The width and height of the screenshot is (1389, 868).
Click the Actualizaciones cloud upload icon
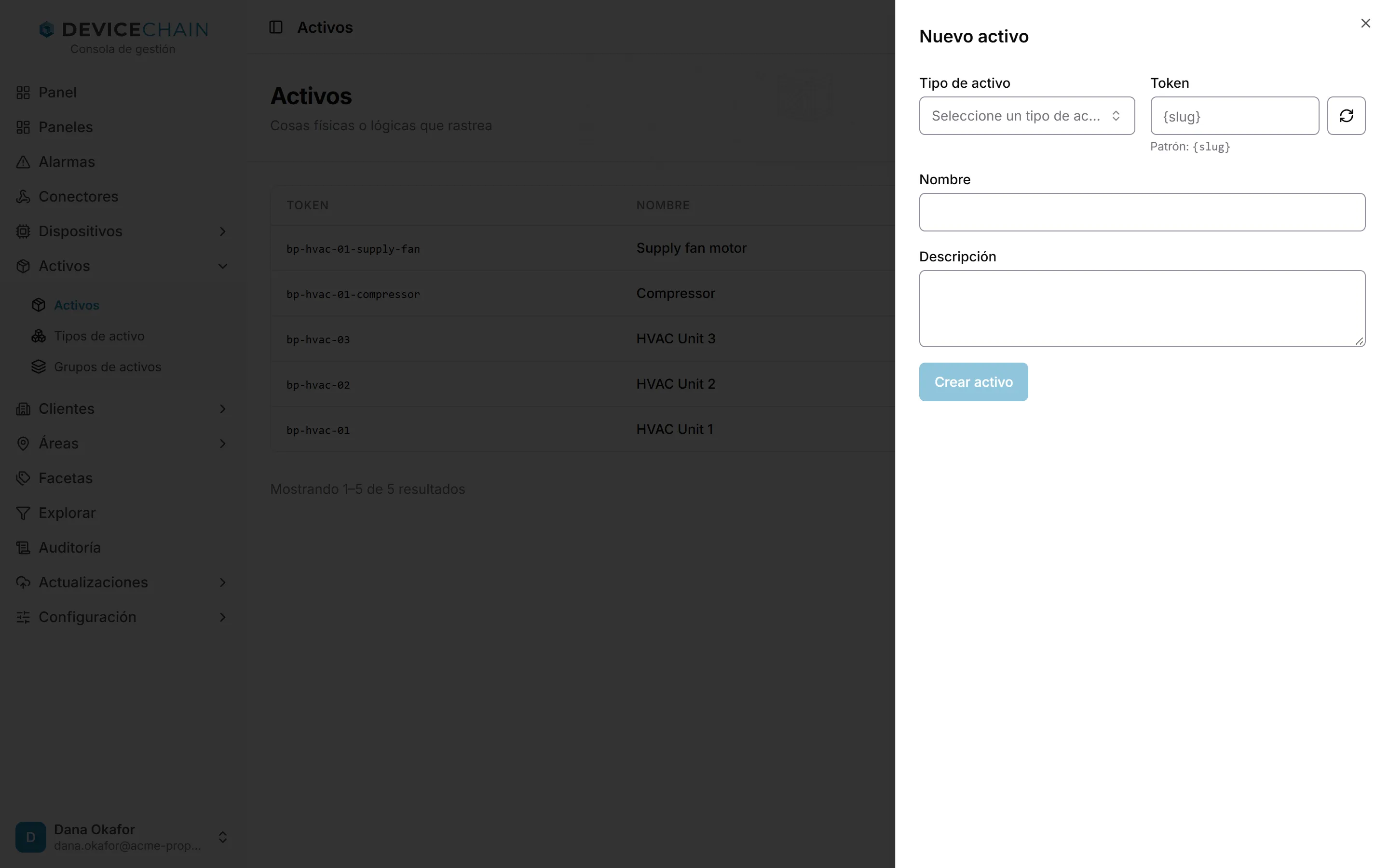click(x=23, y=583)
